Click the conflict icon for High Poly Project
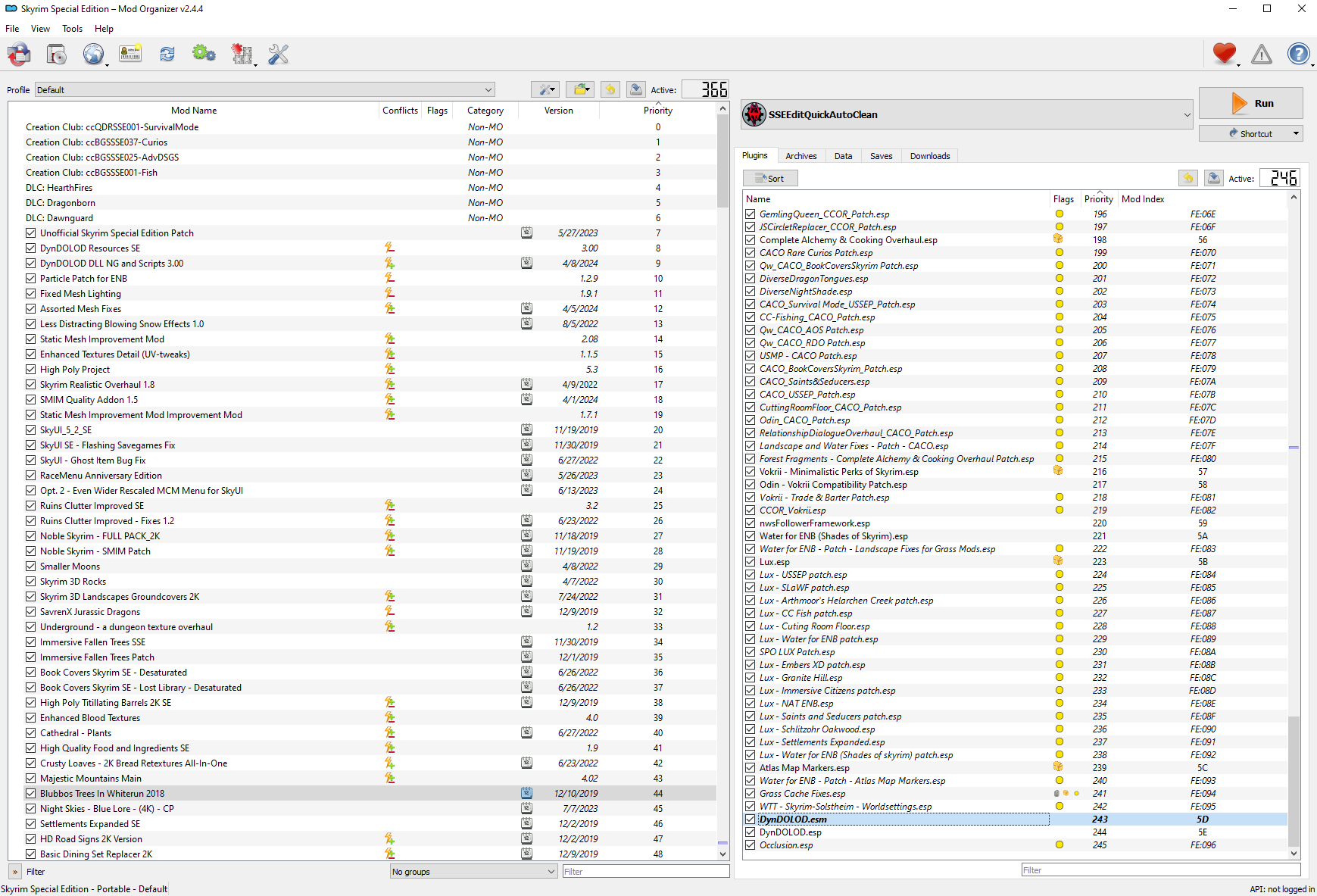 pos(389,370)
